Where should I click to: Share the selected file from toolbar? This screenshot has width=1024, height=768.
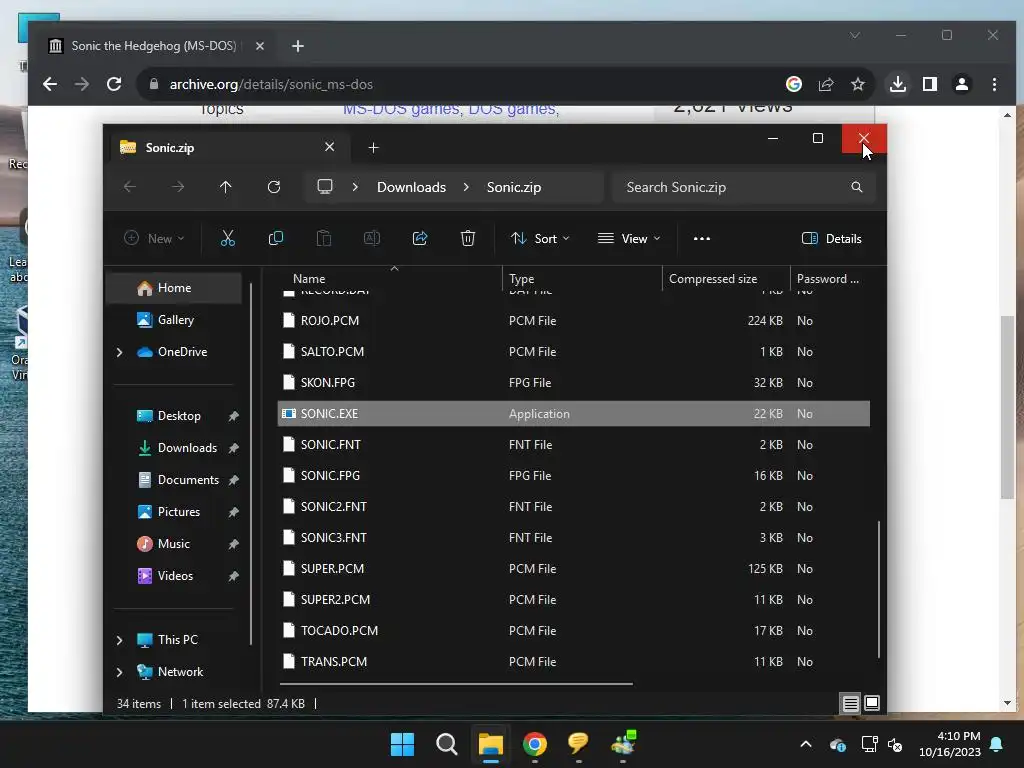420,238
